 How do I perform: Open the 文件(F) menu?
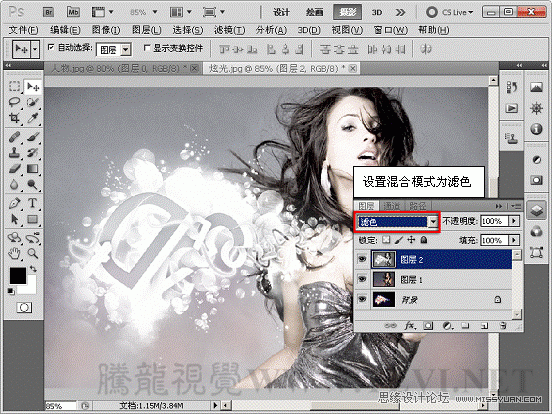23,30
